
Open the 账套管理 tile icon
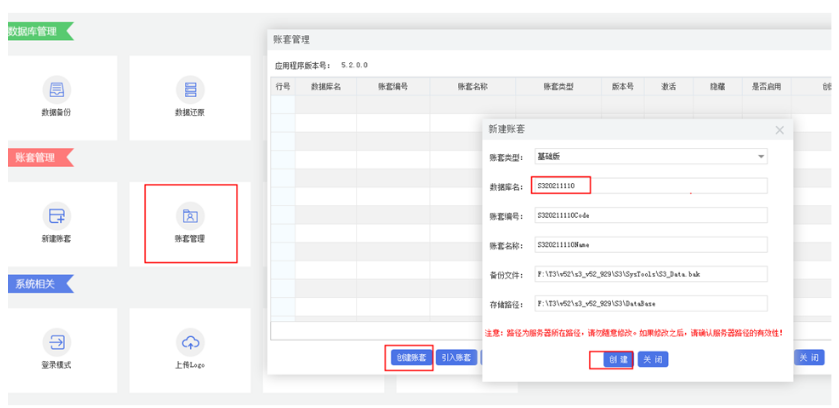click(x=190, y=215)
